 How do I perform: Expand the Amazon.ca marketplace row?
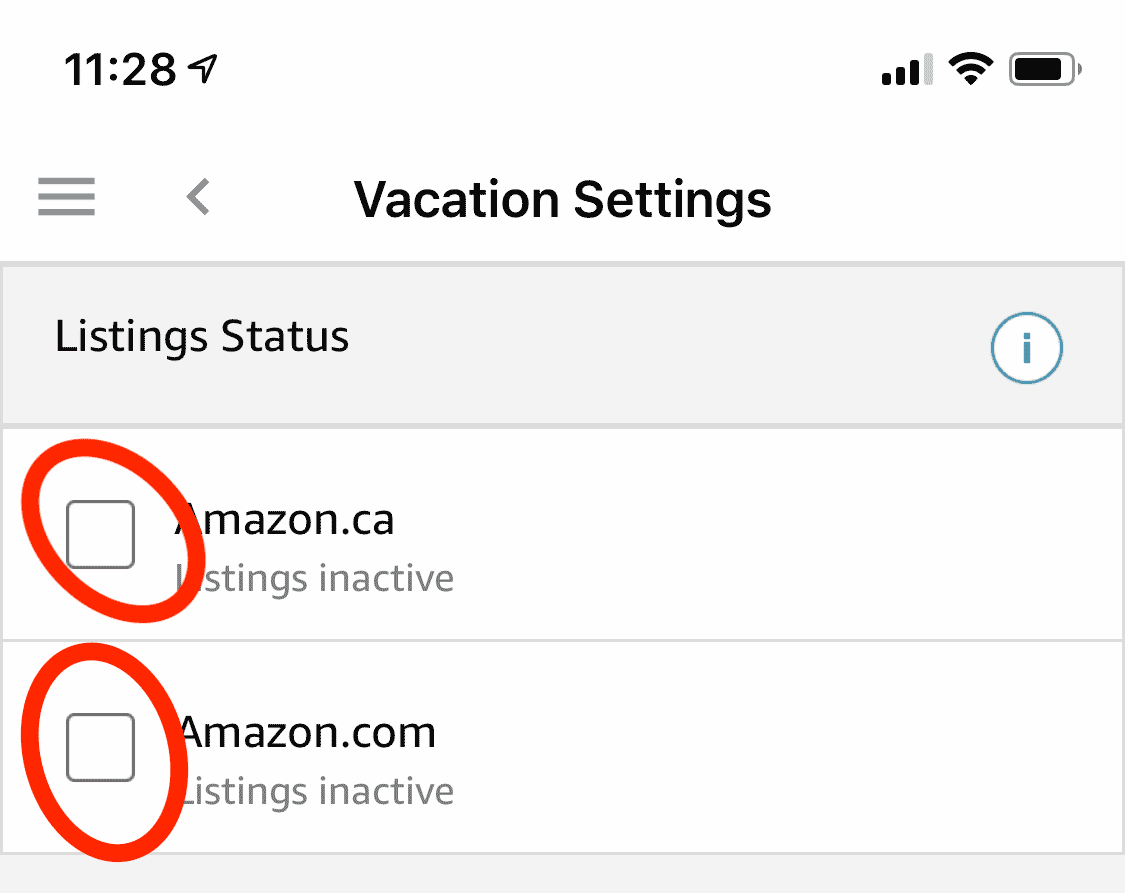[283, 520]
